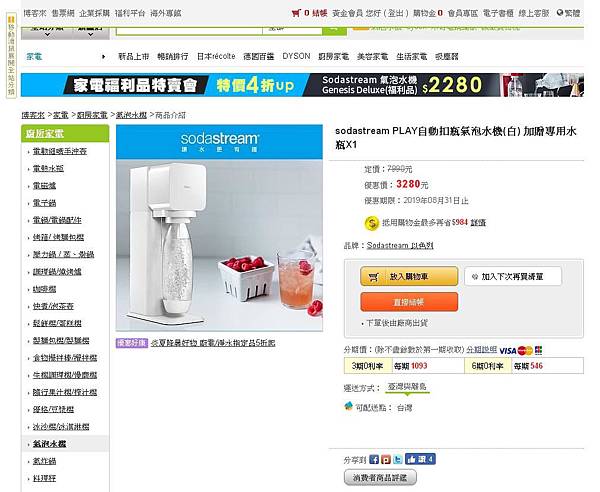The height and width of the screenshot is (492, 600).
Task: Share product via Plurk icon
Action: 386,459
